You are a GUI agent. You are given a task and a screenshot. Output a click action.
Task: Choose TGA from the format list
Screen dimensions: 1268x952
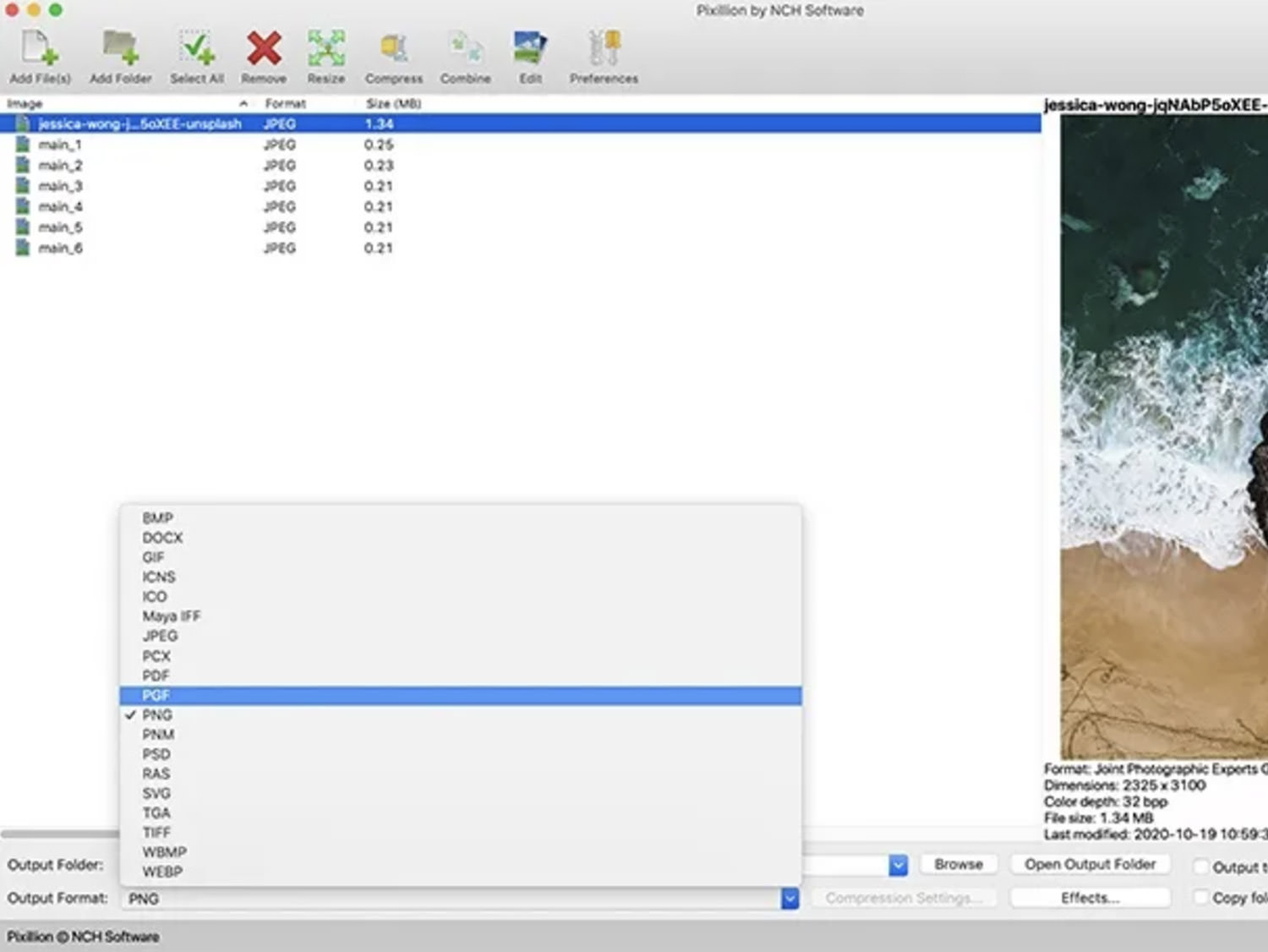point(461,813)
